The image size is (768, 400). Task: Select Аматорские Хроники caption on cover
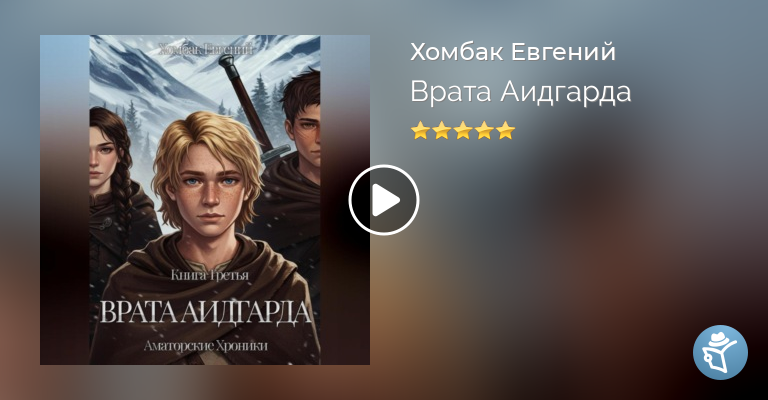206,346
